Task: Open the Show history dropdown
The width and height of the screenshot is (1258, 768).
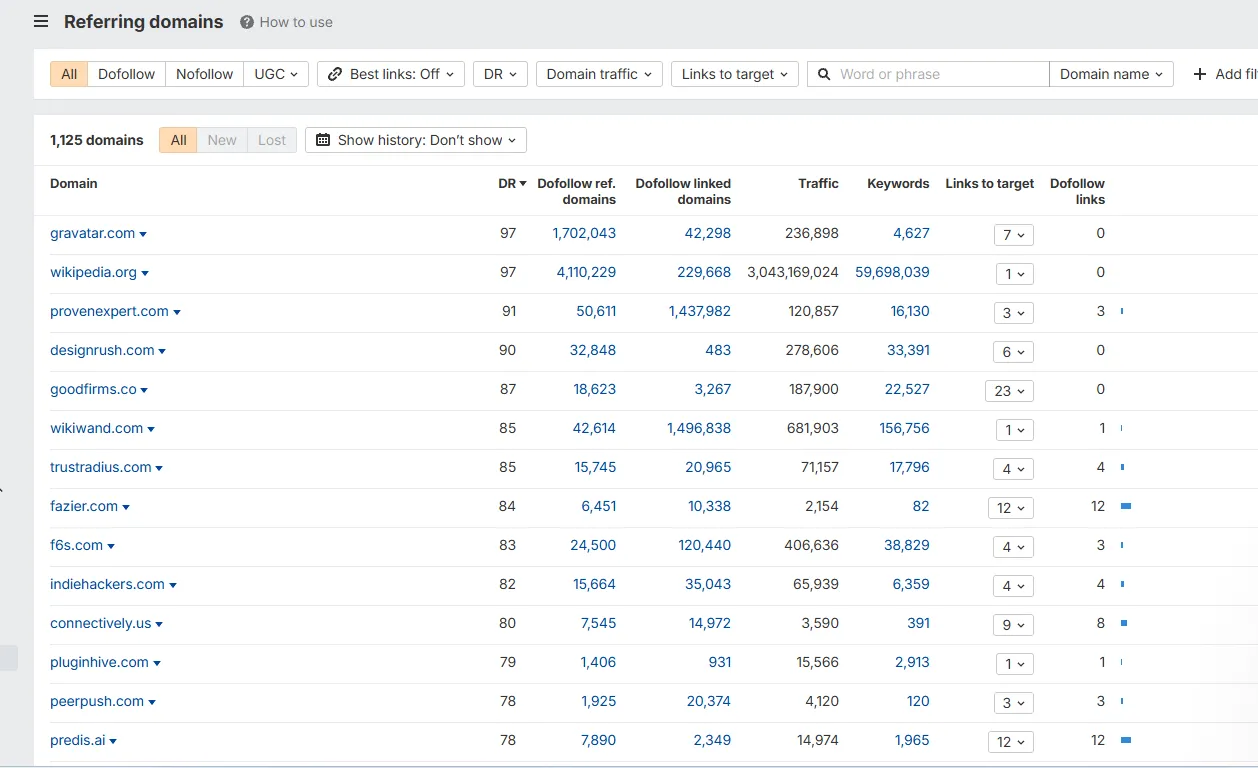Action: 416,140
